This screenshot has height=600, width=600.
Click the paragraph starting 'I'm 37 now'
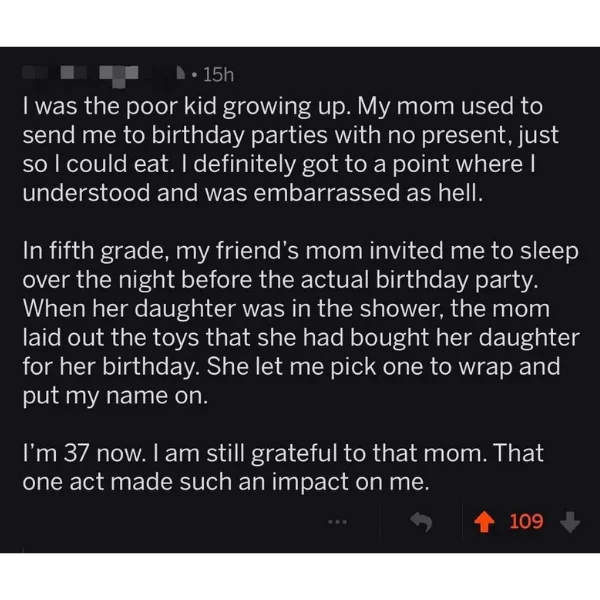283,467
